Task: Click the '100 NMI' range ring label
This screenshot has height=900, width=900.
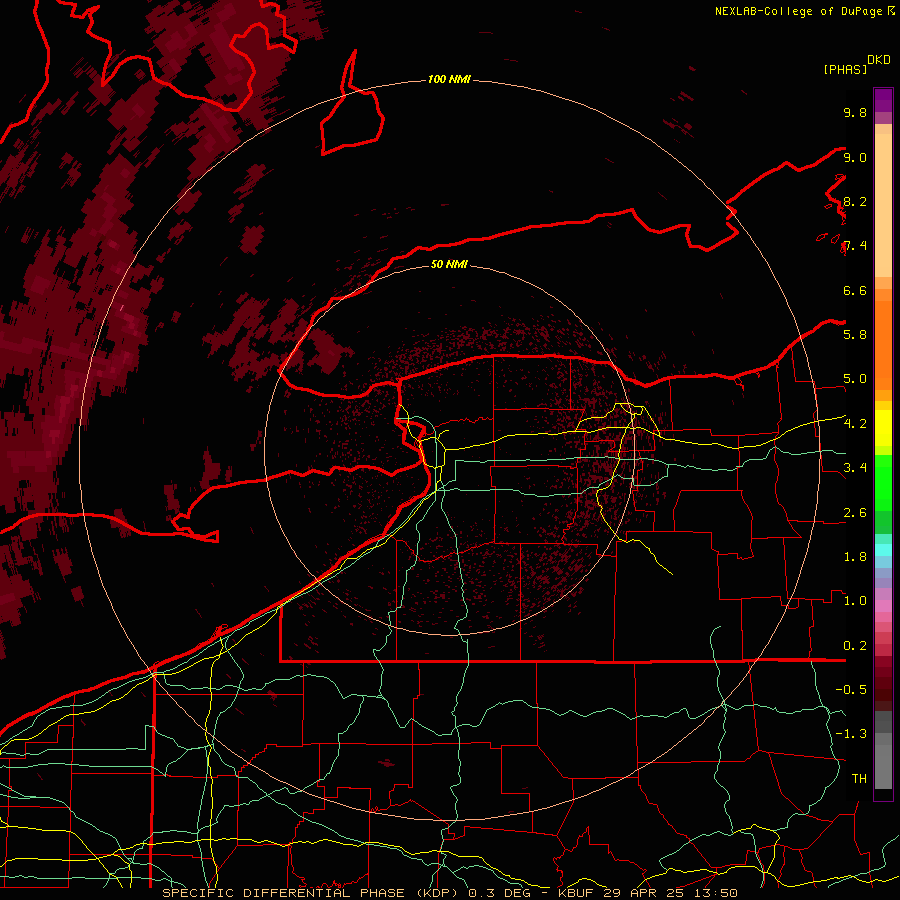Action: 449,79
